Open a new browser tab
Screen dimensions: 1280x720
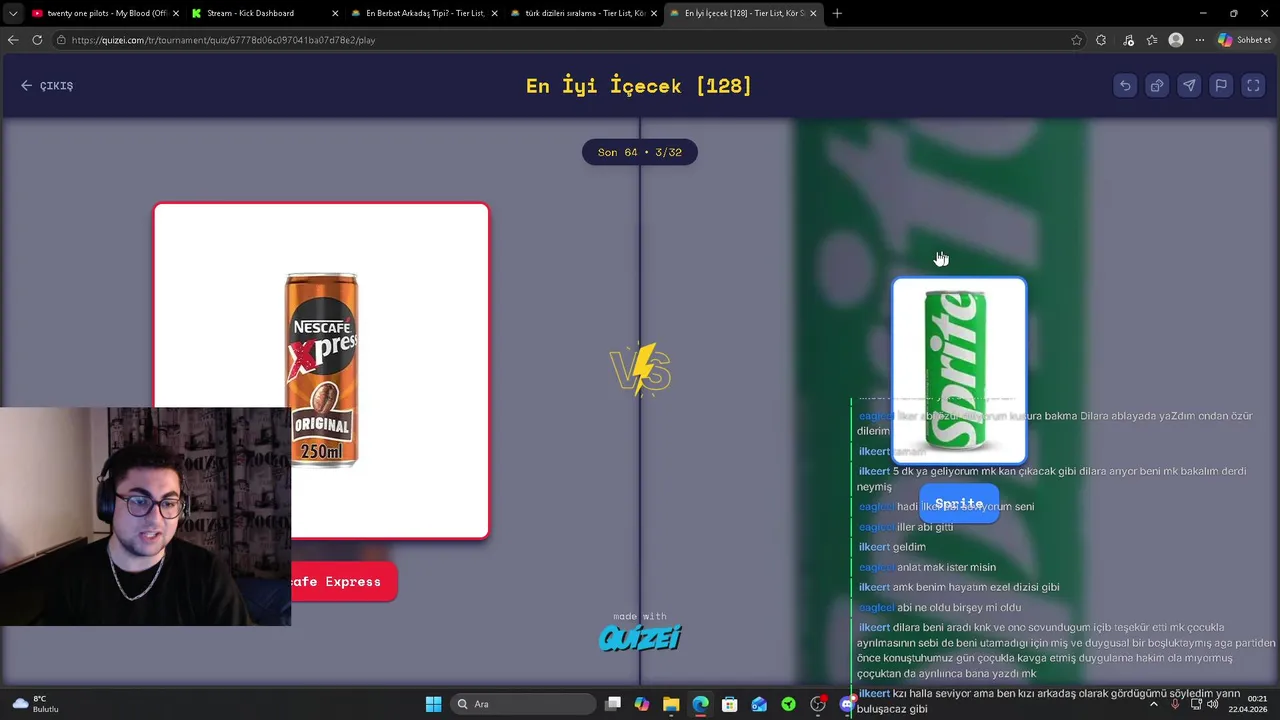(x=837, y=13)
